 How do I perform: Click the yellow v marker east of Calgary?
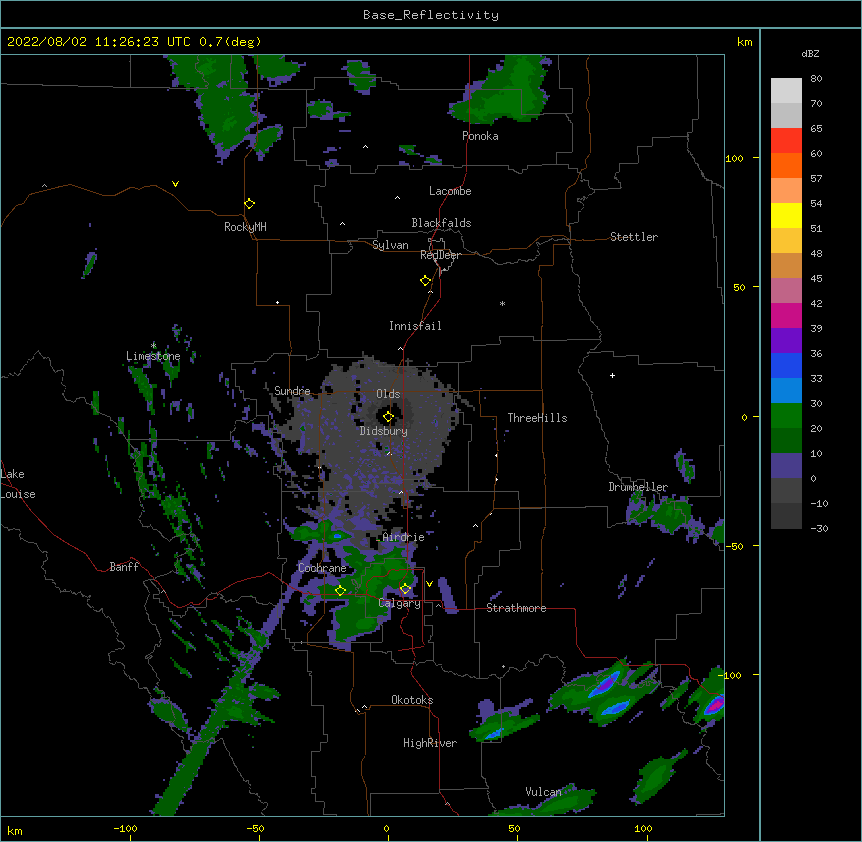coord(429,584)
